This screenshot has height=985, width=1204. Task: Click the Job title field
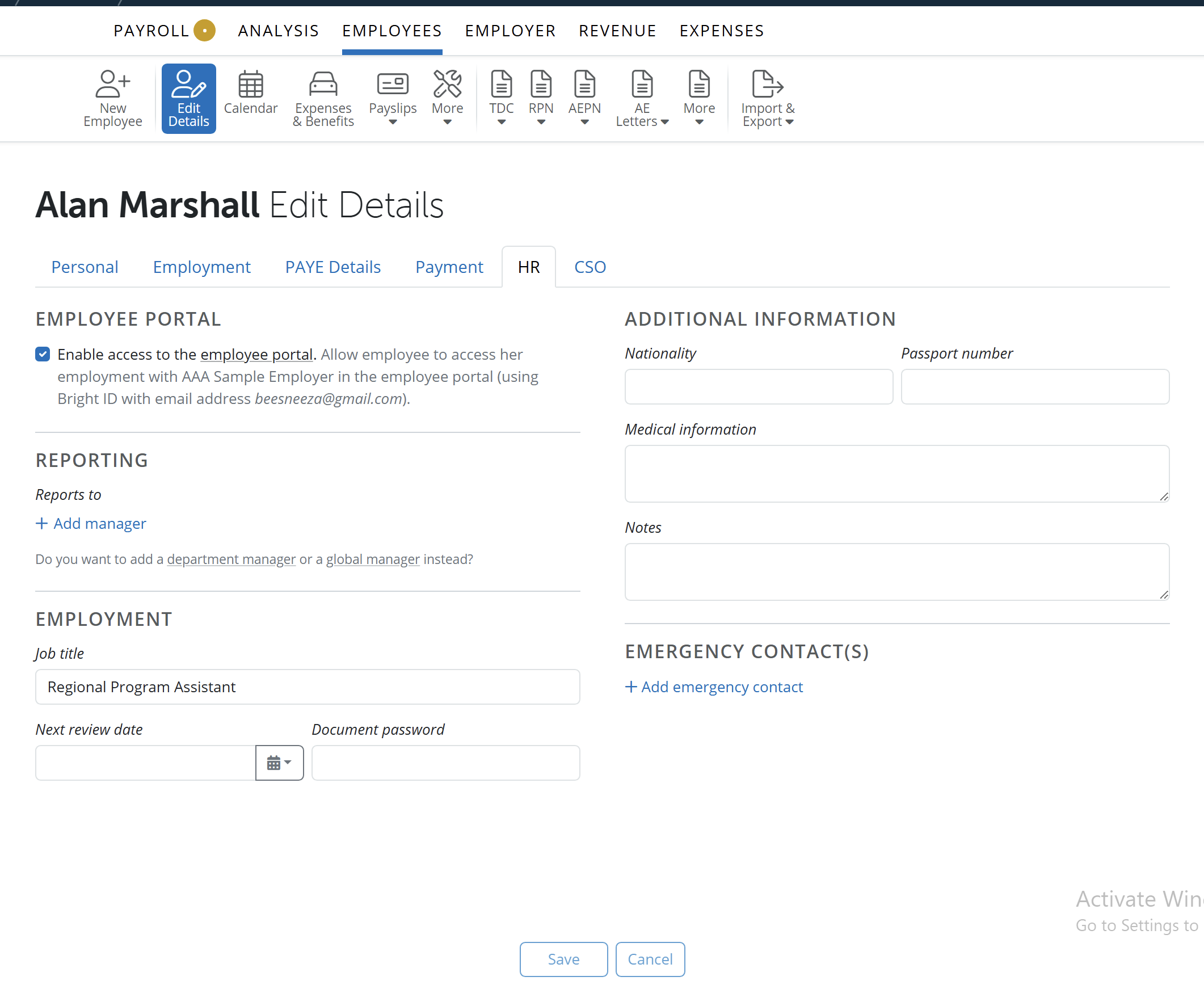tap(308, 687)
